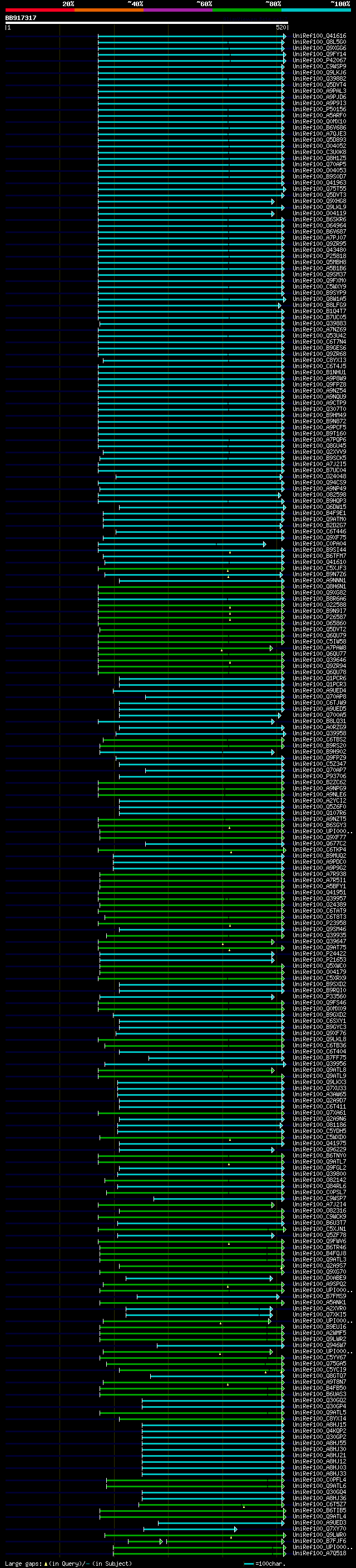The image size is (356, 1568).
Task: Click the white query sequence ruler bar
Action: pos(147,22)
